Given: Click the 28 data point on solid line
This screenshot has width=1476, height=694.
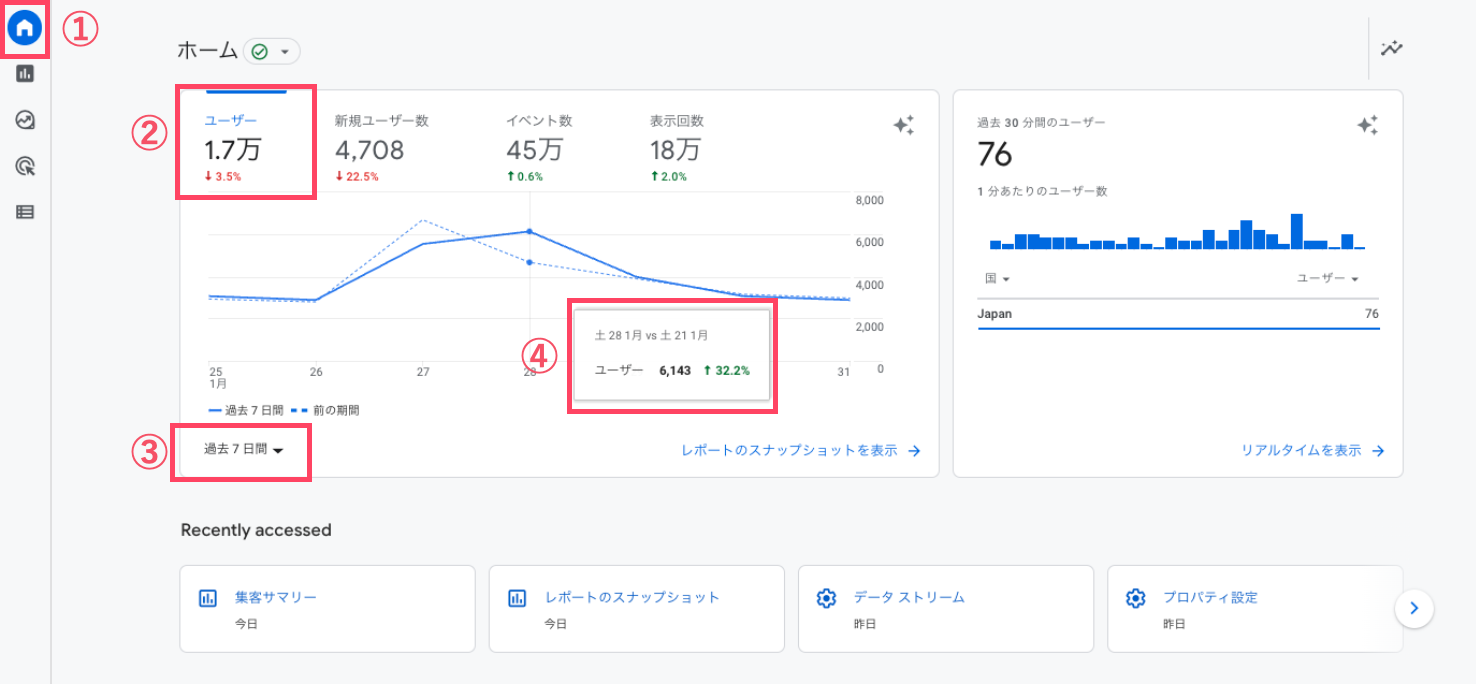Looking at the screenshot, I should pyautogui.click(x=529, y=231).
